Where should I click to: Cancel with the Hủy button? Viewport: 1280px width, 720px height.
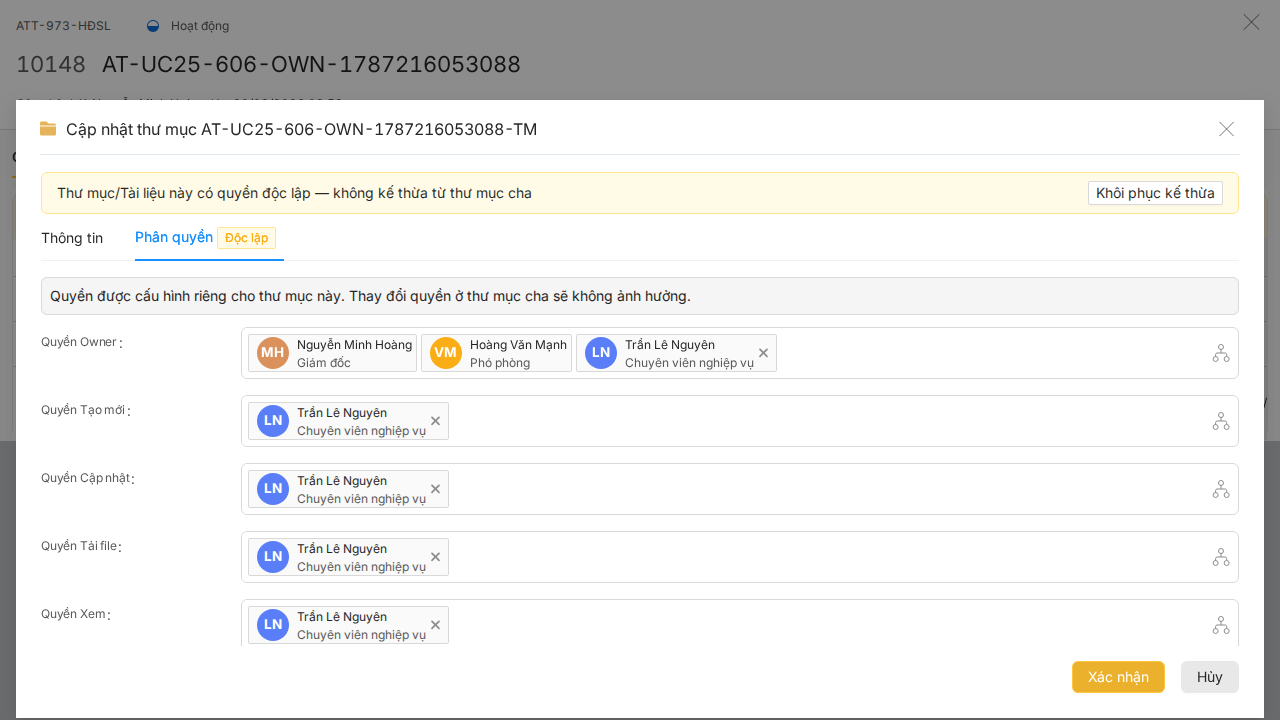click(x=1210, y=677)
